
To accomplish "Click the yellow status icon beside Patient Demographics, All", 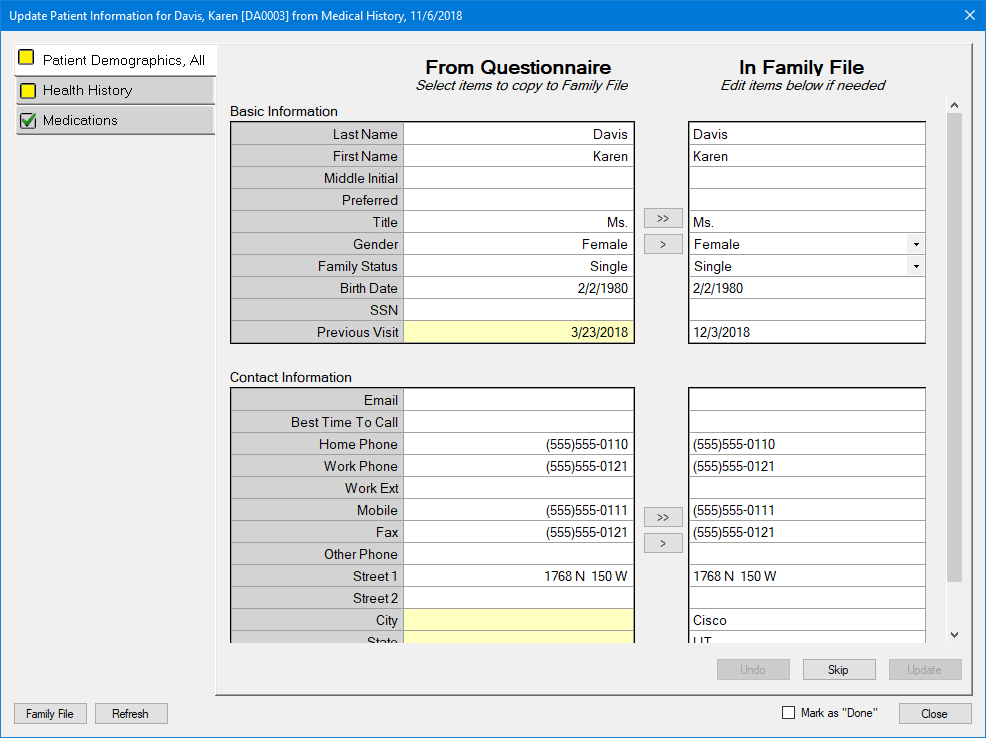I will click(x=27, y=59).
